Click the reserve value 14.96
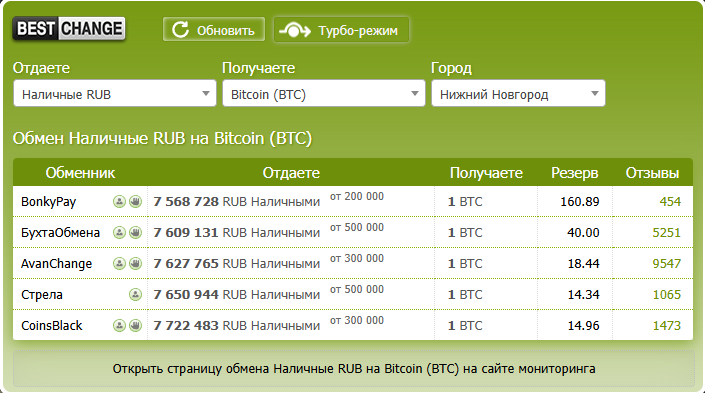 tap(583, 326)
